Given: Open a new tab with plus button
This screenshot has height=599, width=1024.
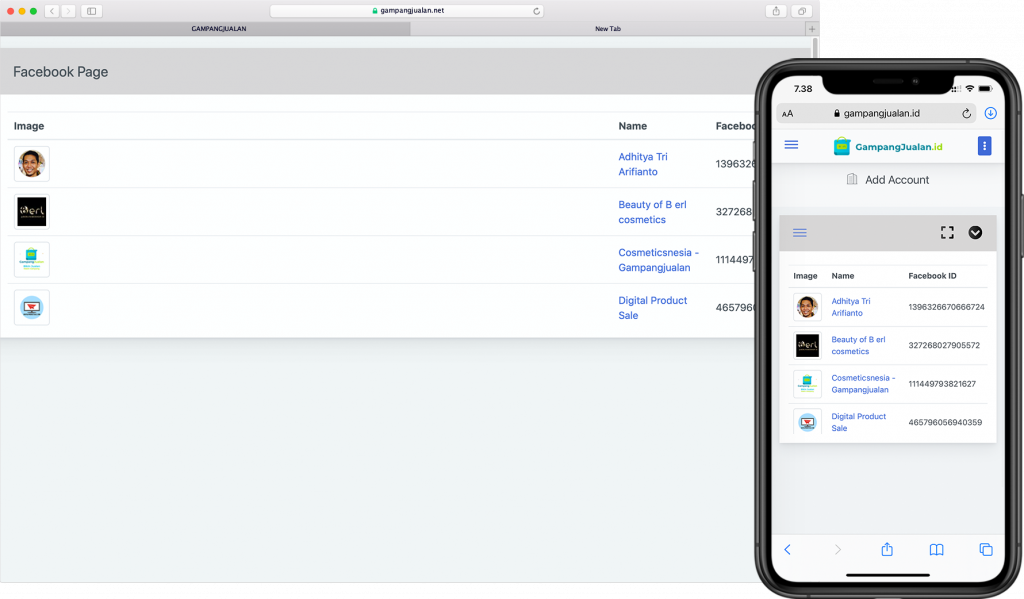Looking at the screenshot, I should click(x=811, y=29).
